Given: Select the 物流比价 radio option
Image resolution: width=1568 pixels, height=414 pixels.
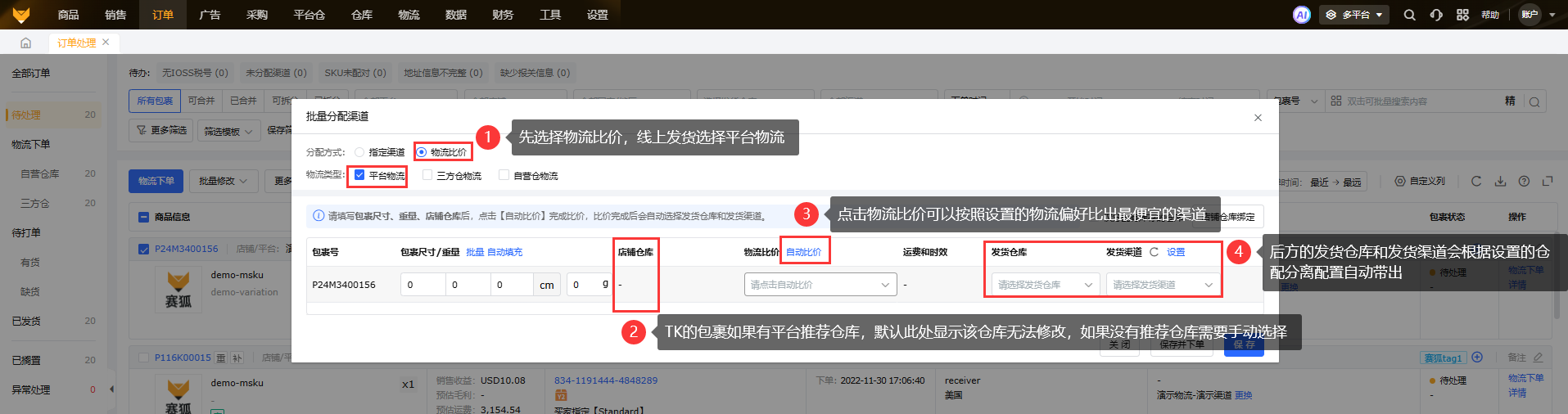Looking at the screenshot, I should (422, 152).
